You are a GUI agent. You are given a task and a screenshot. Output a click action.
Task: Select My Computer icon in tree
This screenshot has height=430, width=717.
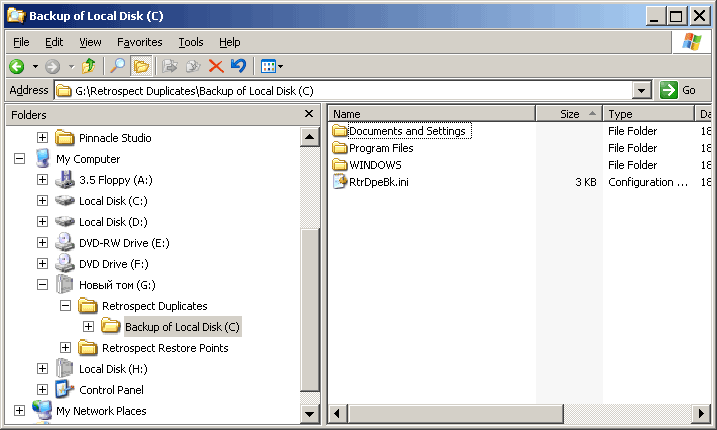[42, 158]
